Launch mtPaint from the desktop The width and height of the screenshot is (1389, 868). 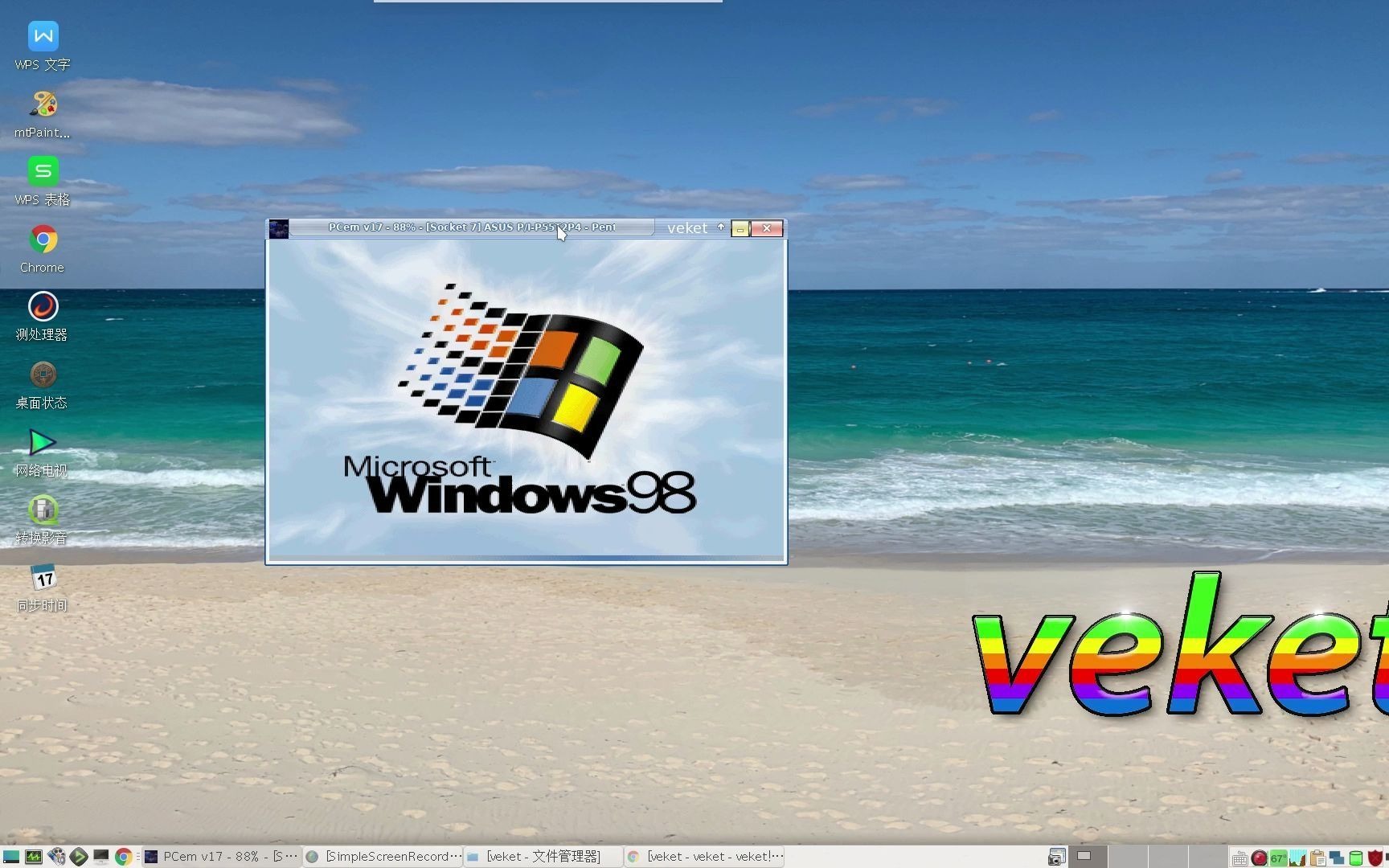[x=43, y=115]
